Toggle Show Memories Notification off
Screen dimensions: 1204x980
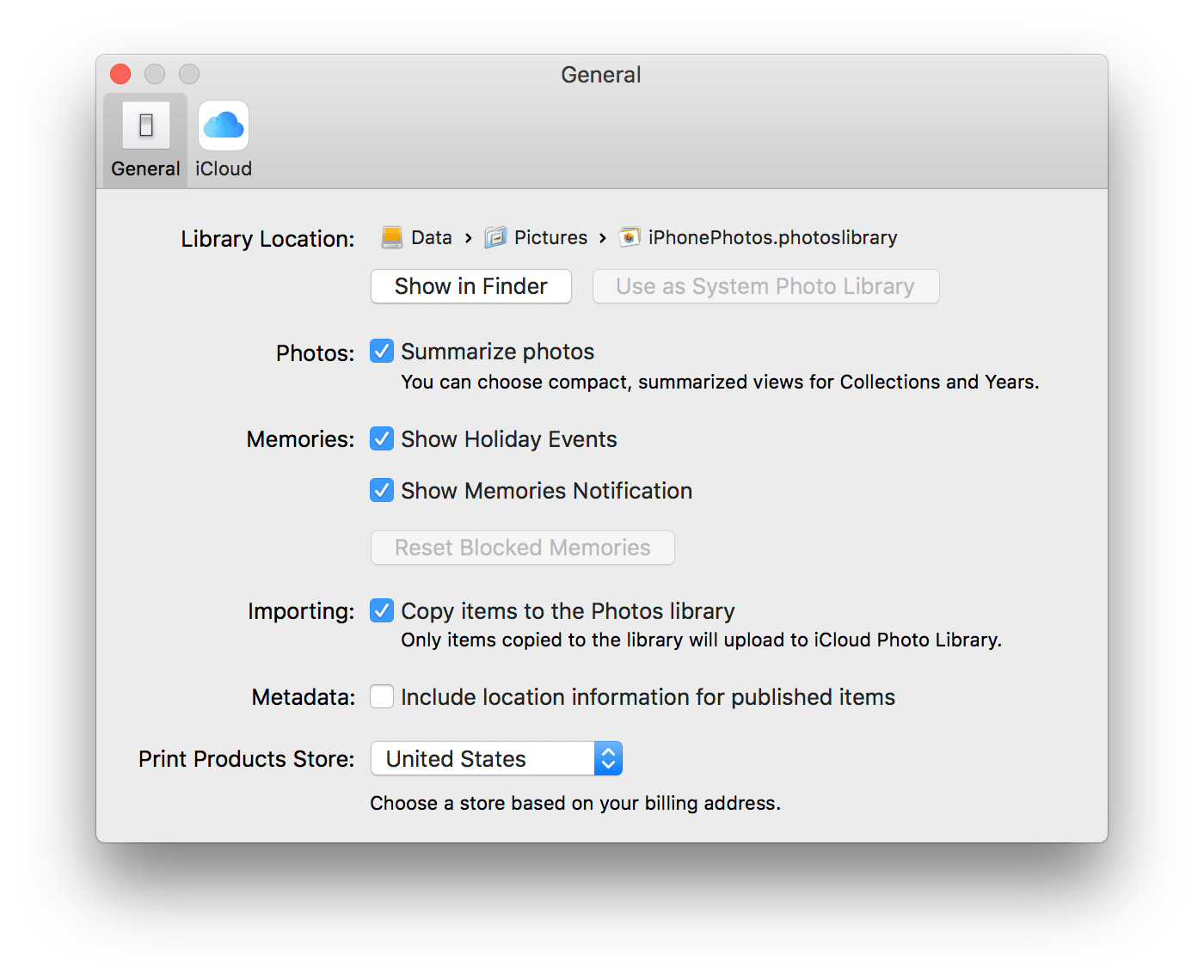click(x=381, y=490)
